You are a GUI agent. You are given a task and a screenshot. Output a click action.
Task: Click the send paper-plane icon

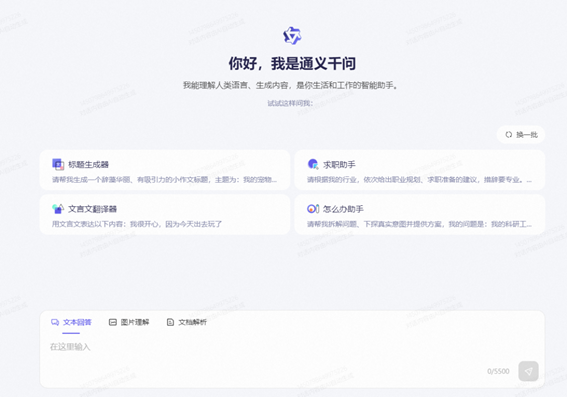[528, 371]
